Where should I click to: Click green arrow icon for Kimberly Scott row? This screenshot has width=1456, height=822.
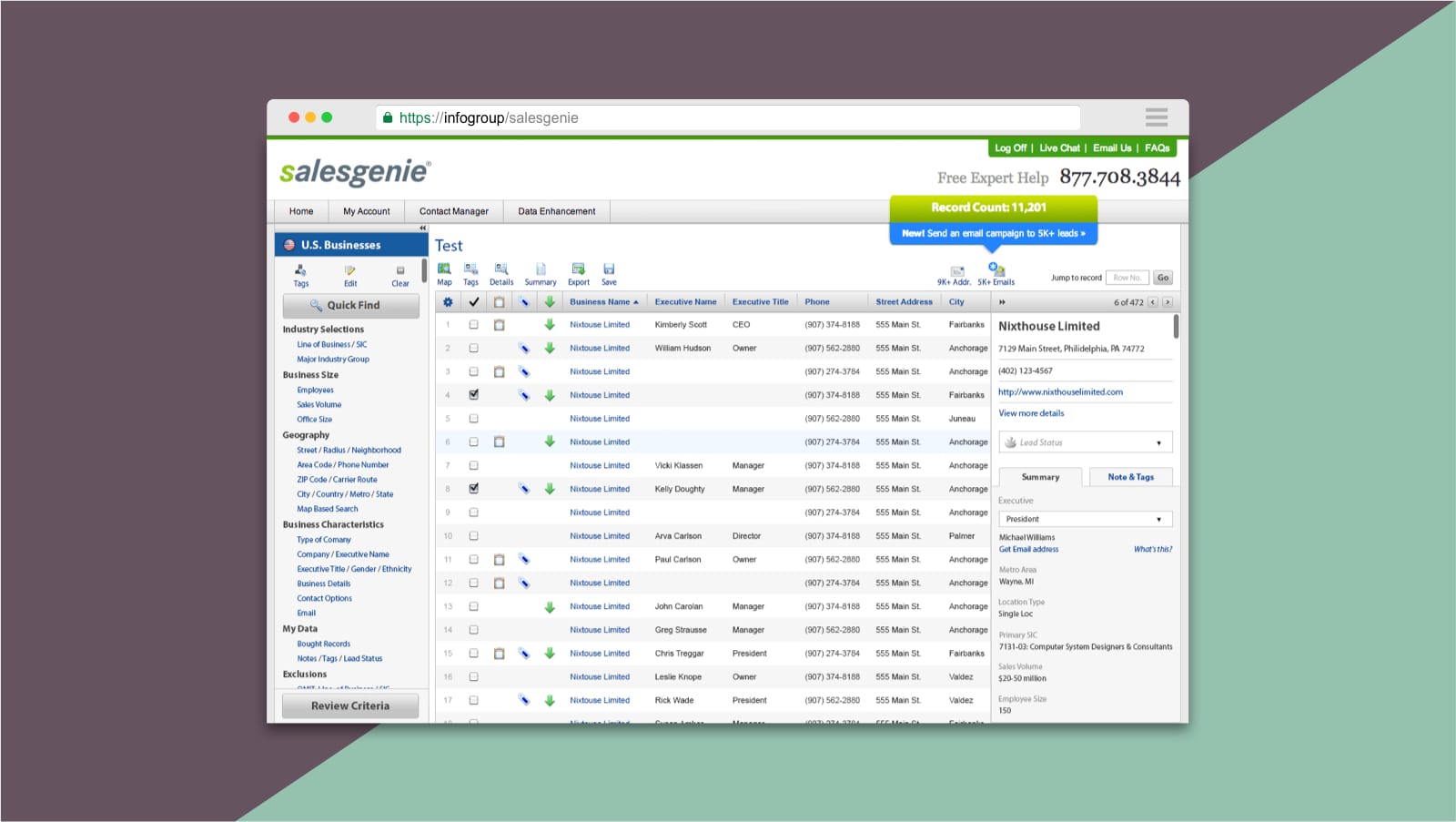pyautogui.click(x=550, y=325)
